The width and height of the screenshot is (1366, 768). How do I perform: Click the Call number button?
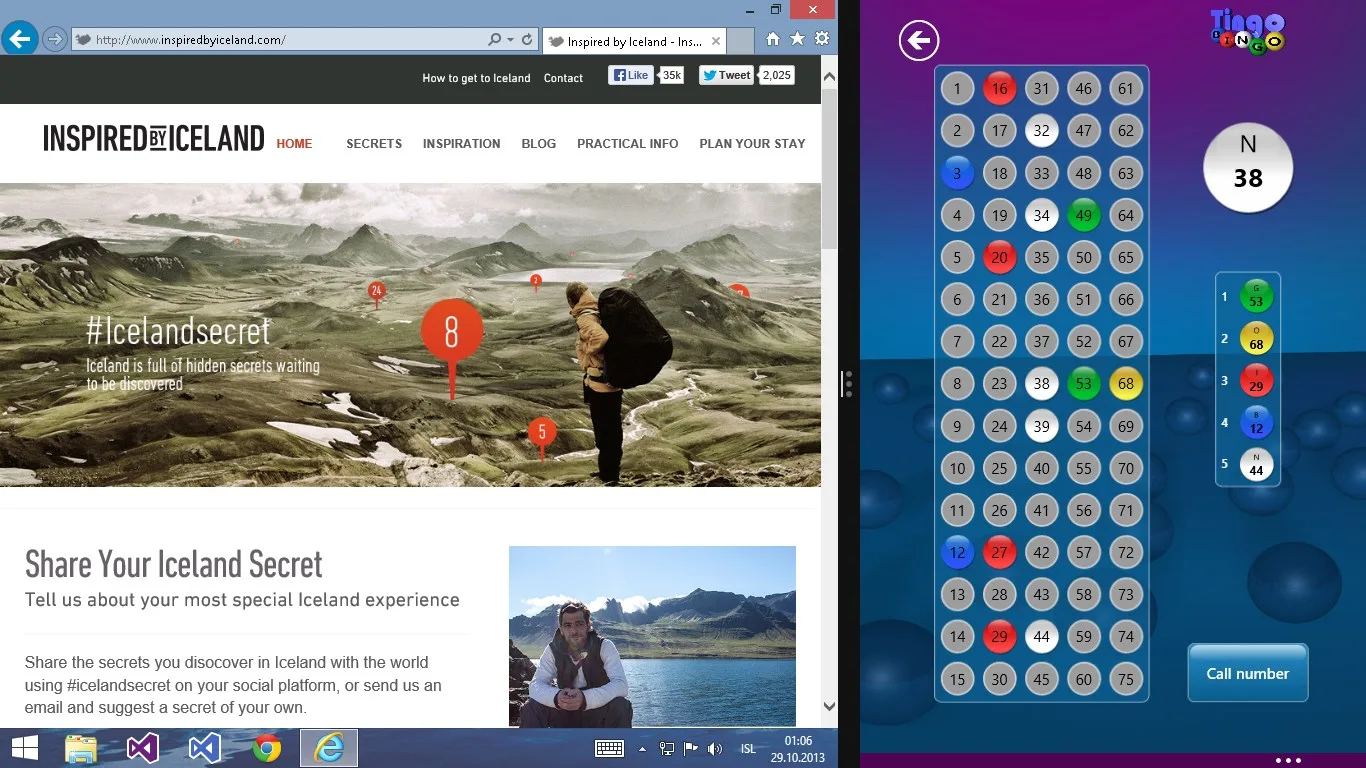point(1247,673)
